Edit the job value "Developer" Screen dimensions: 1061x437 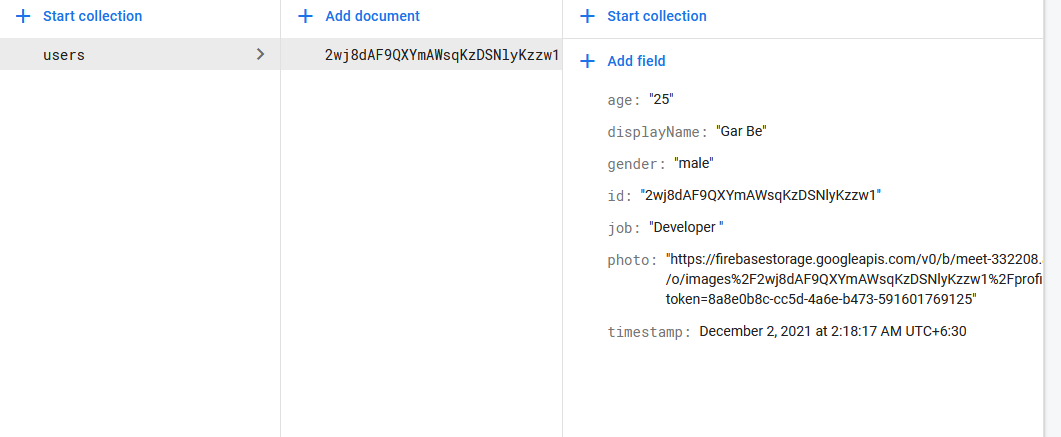pos(685,227)
